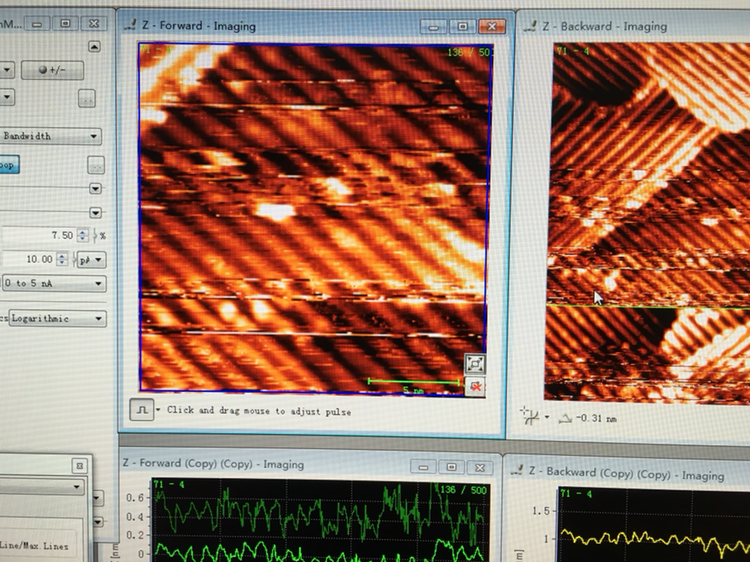Open the dropdown arrow beside the pulse tool icon

pyautogui.click(x=158, y=410)
